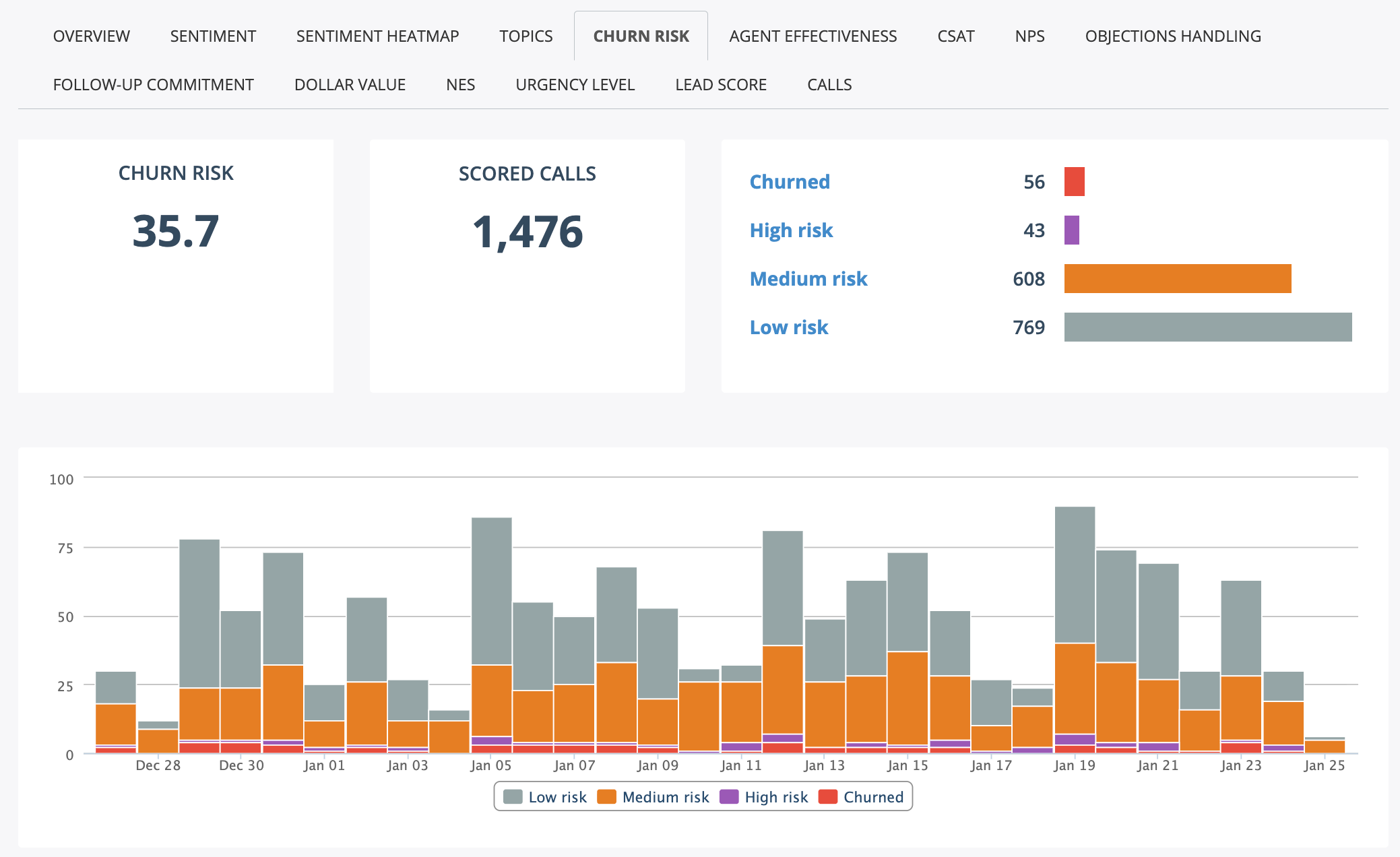Click the Jan 01 axis label
The width and height of the screenshot is (1400, 857).
324,765
